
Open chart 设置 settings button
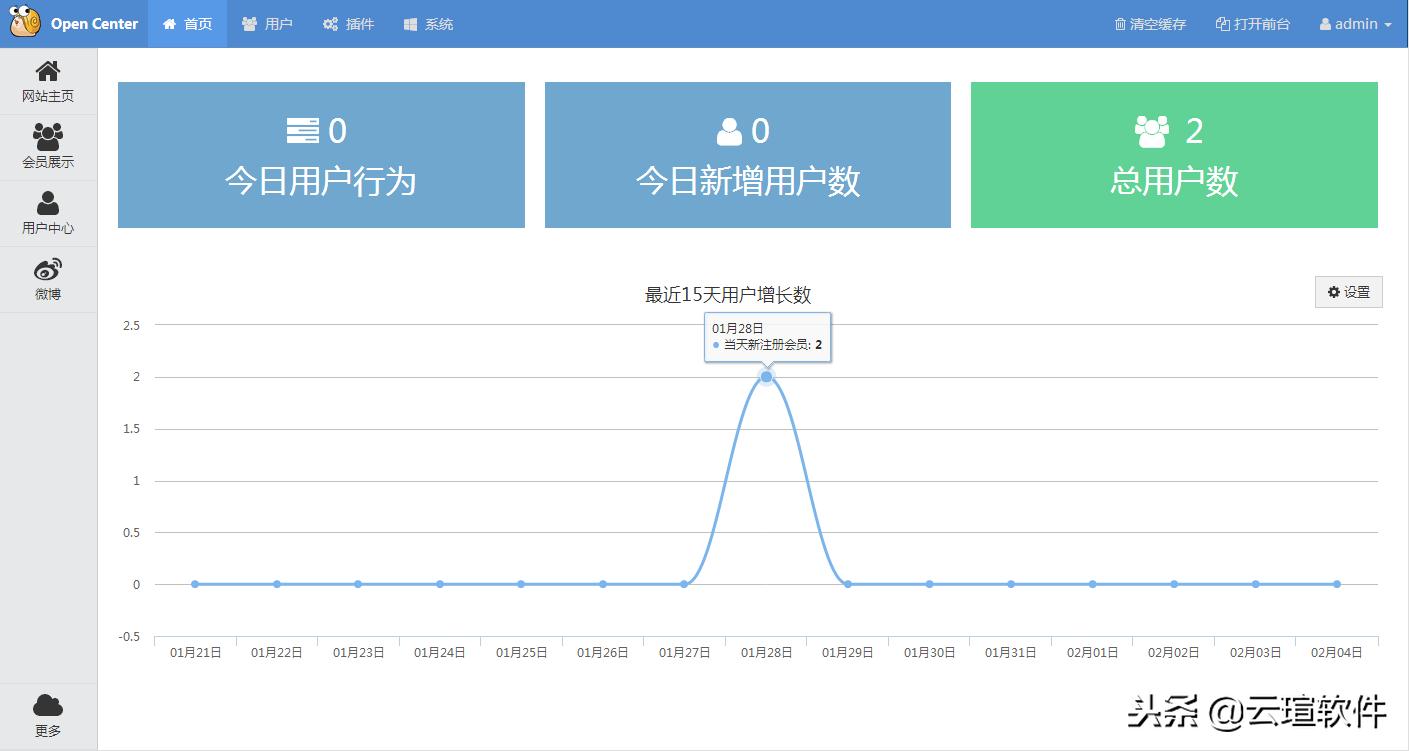pyautogui.click(x=1348, y=292)
